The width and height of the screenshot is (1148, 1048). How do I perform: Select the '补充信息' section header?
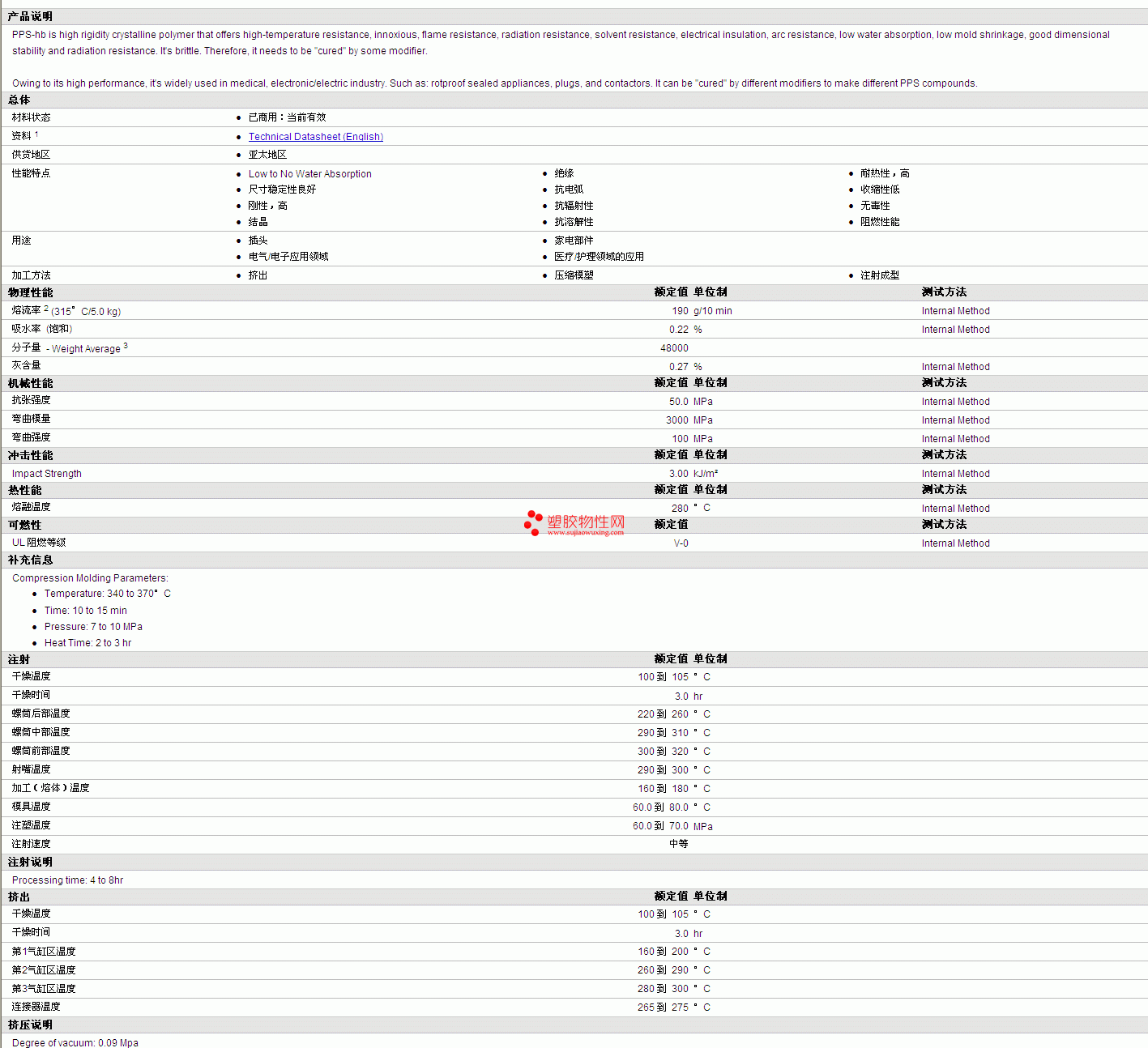(30, 560)
